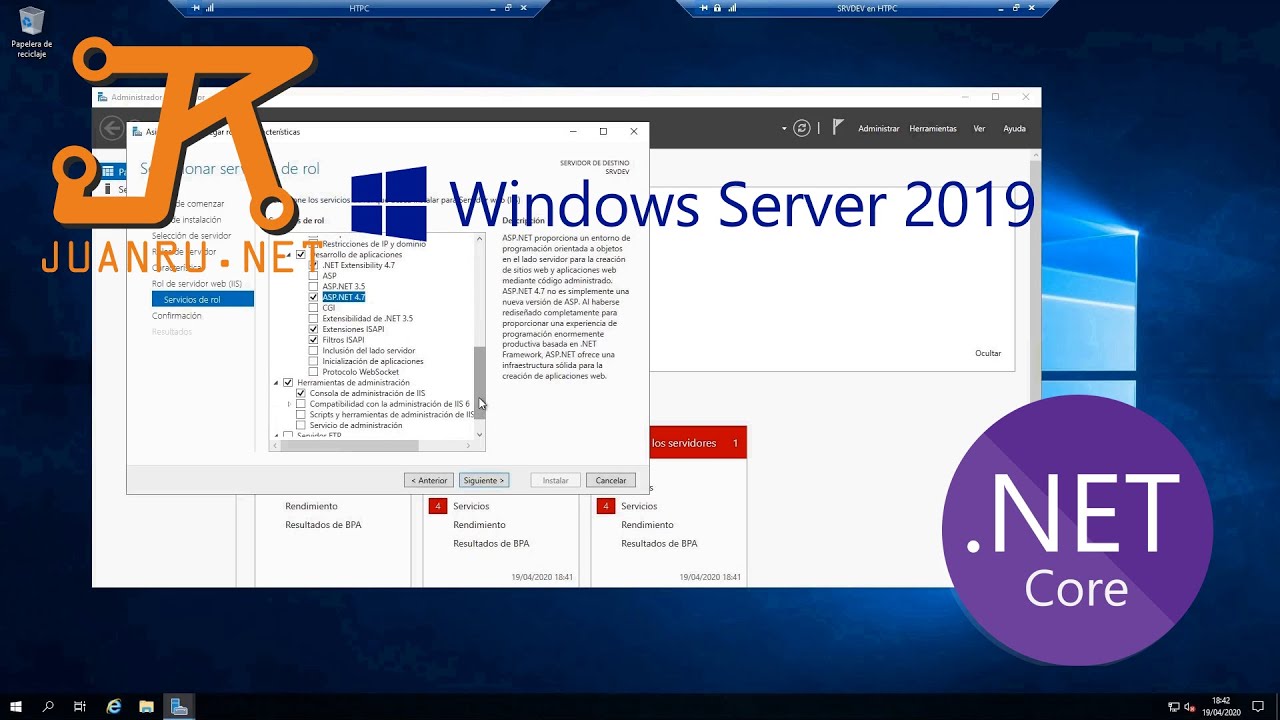Screen dimensions: 1280x720
Task: Open the Administrar menu
Action: point(879,129)
